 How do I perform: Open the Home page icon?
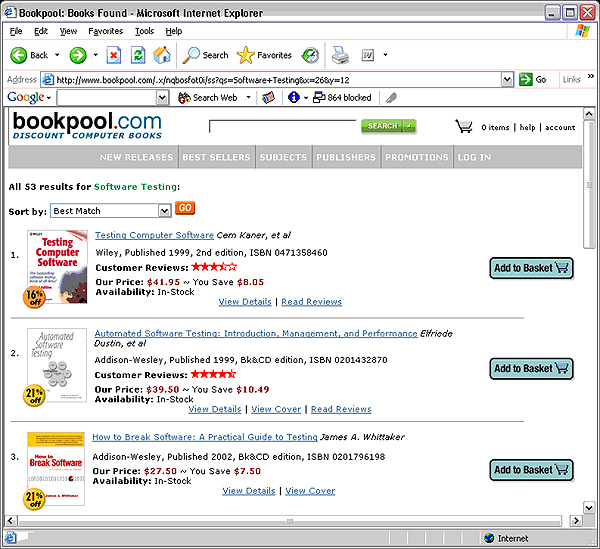tap(162, 55)
